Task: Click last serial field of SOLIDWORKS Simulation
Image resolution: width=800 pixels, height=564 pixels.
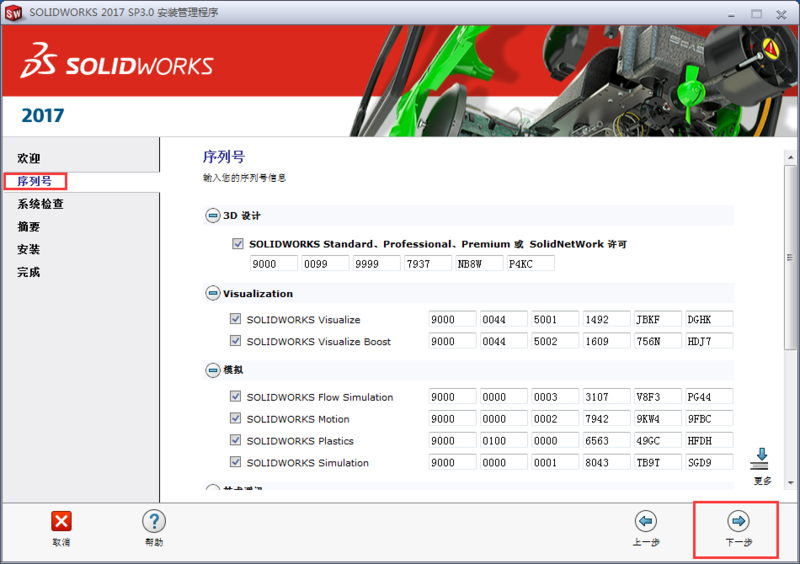Action: point(709,463)
